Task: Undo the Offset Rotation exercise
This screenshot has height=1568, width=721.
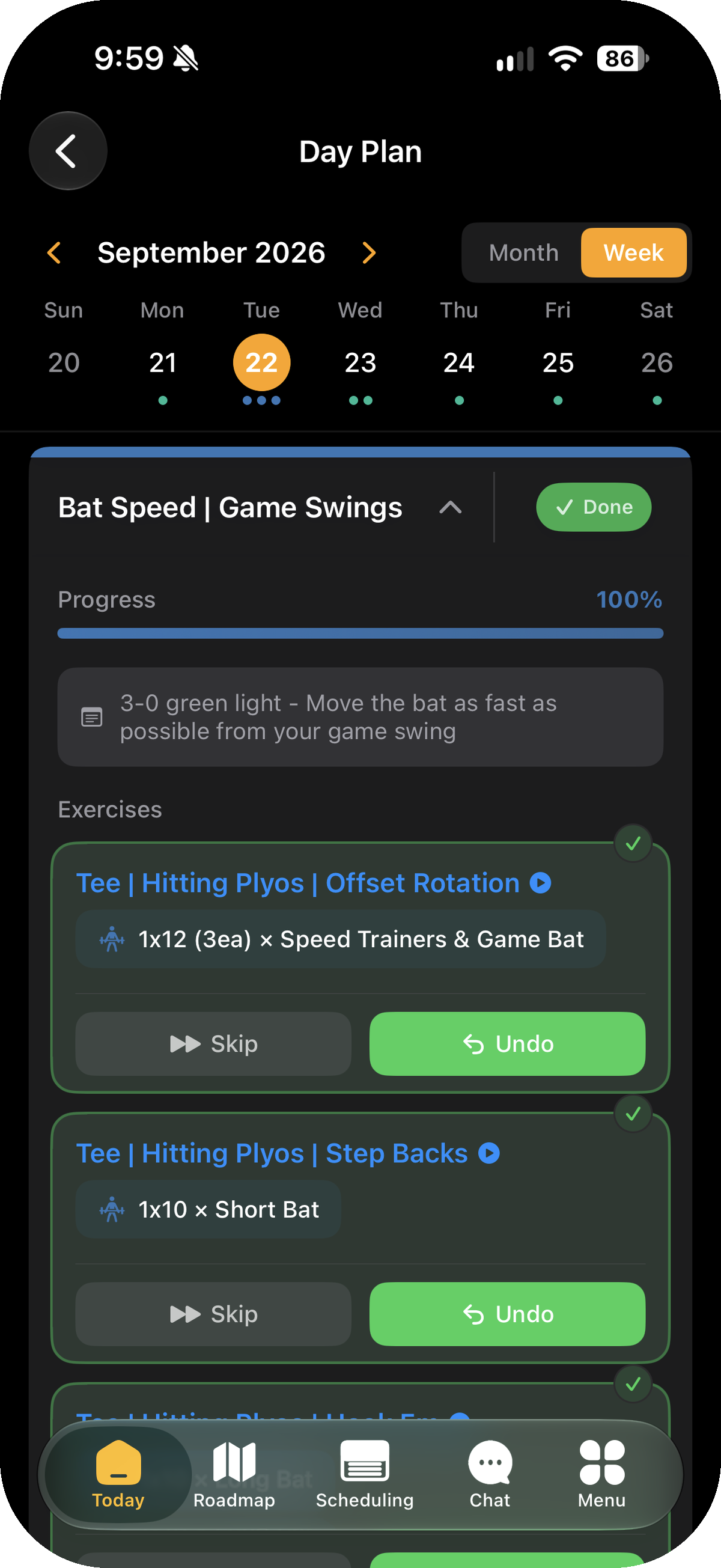Action: coord(508,1044)
